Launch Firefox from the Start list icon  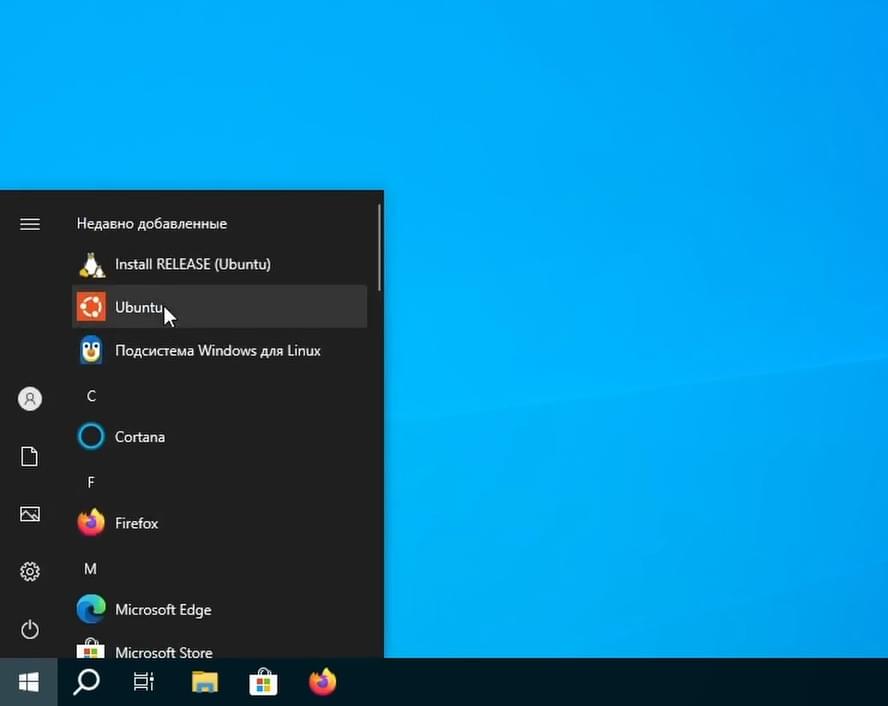point(91,523)
